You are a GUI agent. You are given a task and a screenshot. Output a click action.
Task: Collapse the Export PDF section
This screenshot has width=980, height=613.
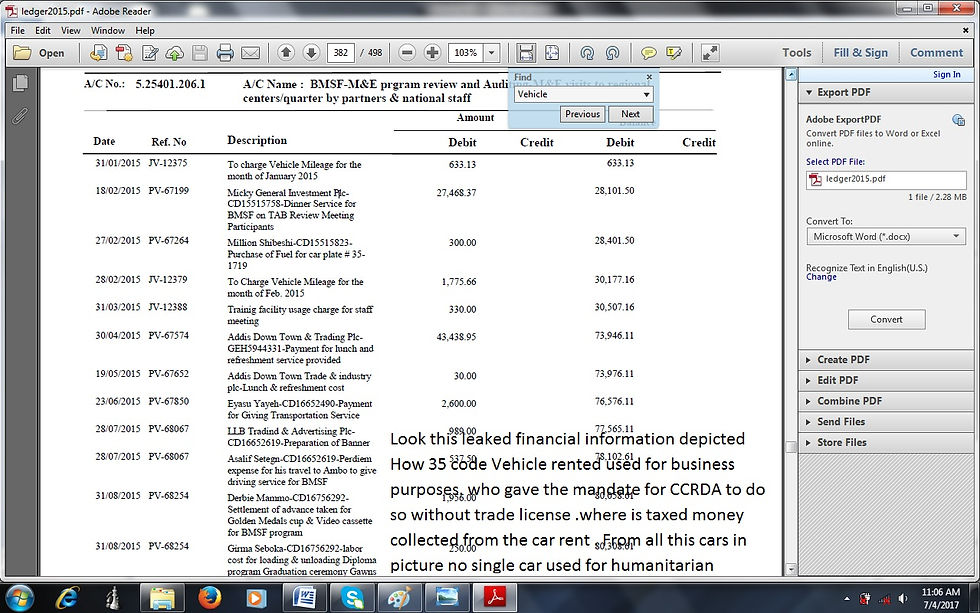tap(809, 92)
